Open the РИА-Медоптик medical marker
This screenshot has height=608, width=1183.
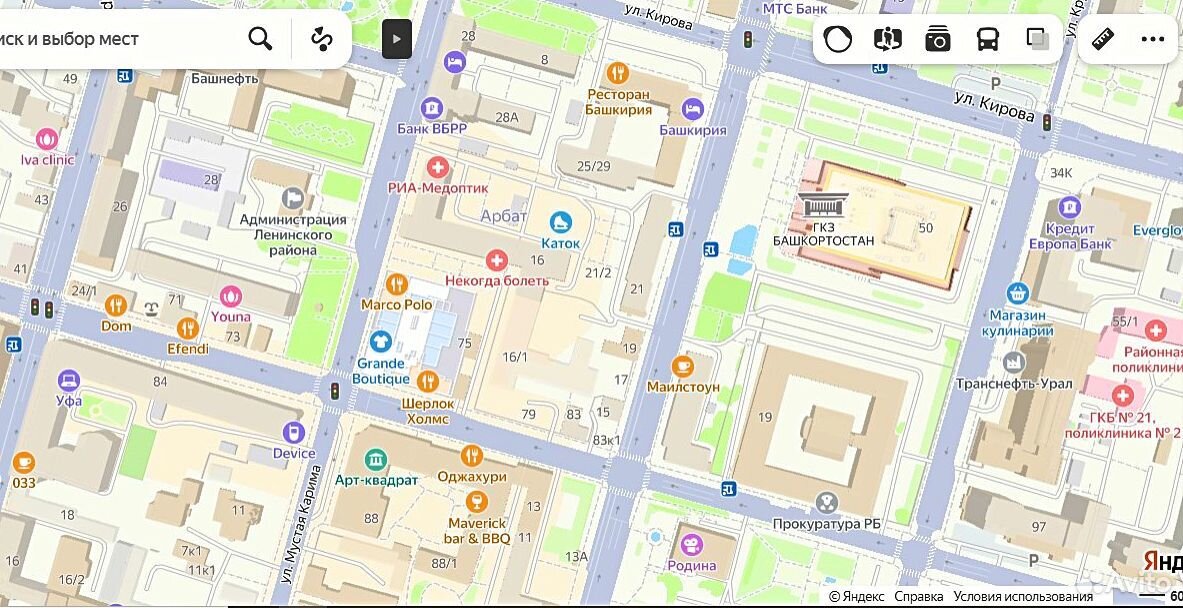pos(437,167)
